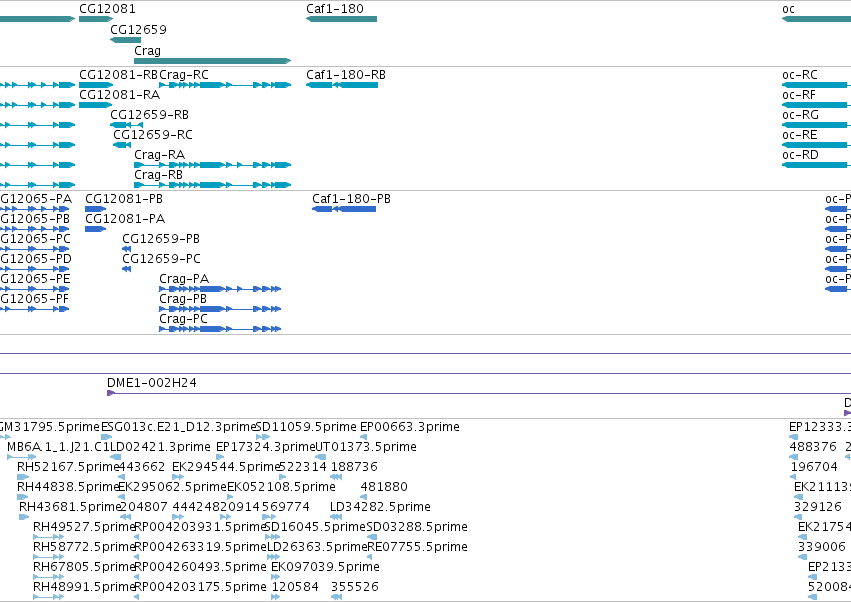Select EST ESG013c.E21_D12.3prime
The height and width of the screenshot is (602, 851).
(107, 437)
